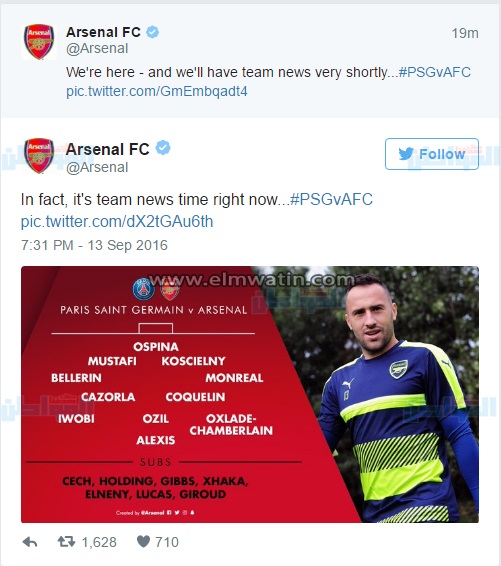Open the @Arsenal handle in main tweet

(x=97, y=167)
